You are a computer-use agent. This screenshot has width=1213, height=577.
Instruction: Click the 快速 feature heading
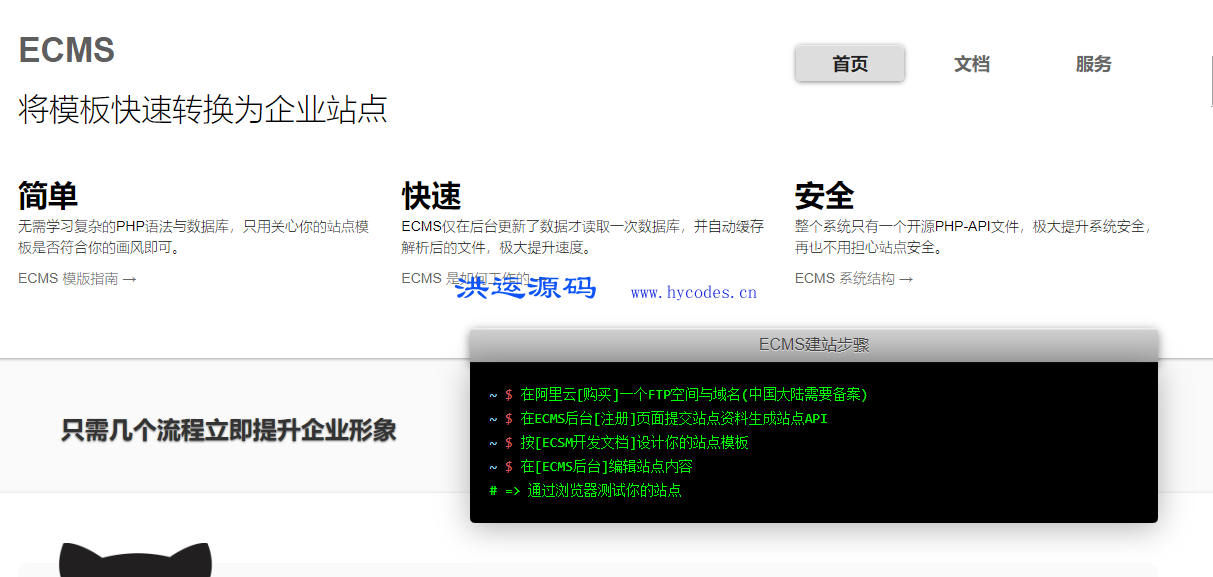tap(431, 196)
